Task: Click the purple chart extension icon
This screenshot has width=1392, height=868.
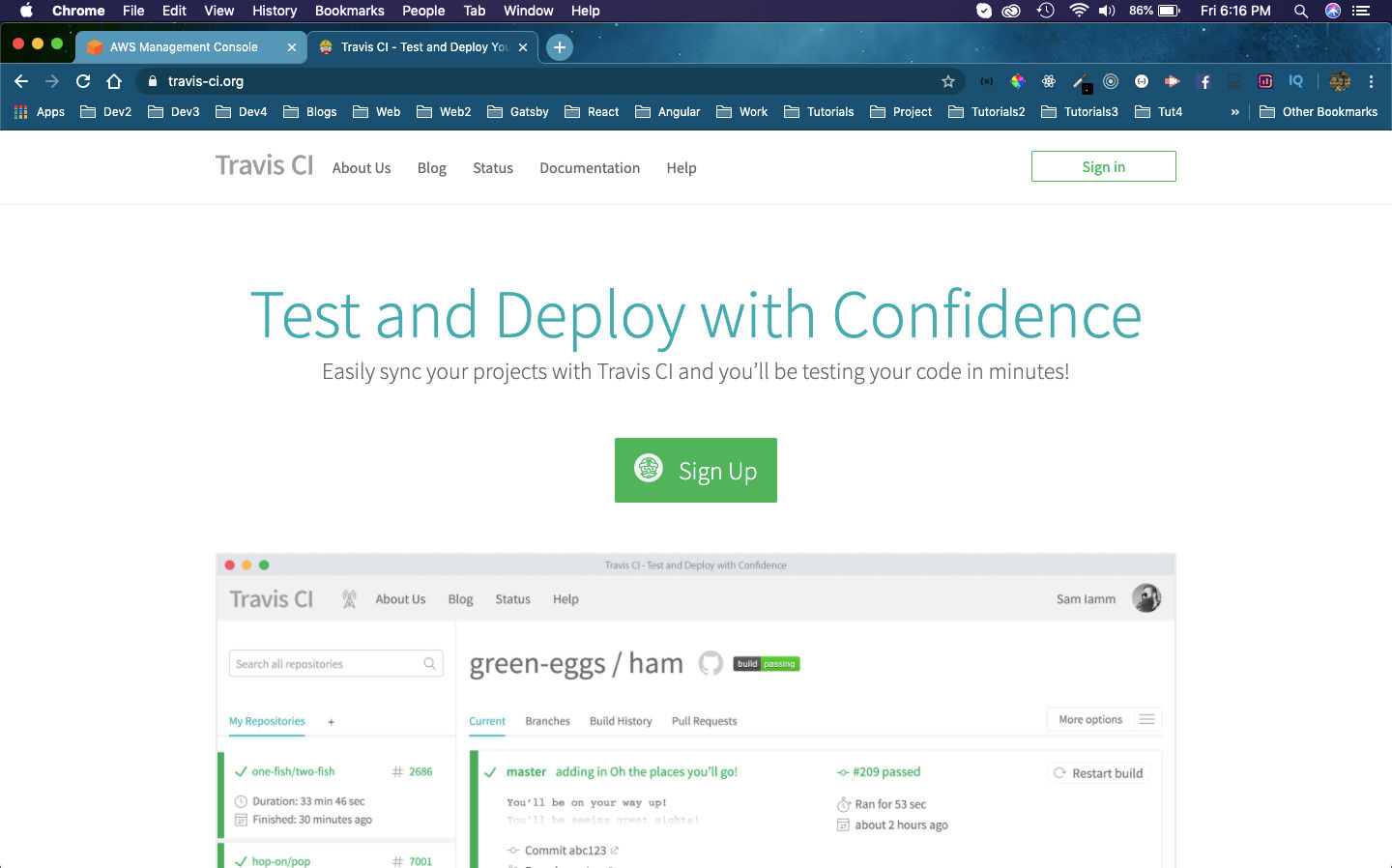Action: pos(1265,81)
